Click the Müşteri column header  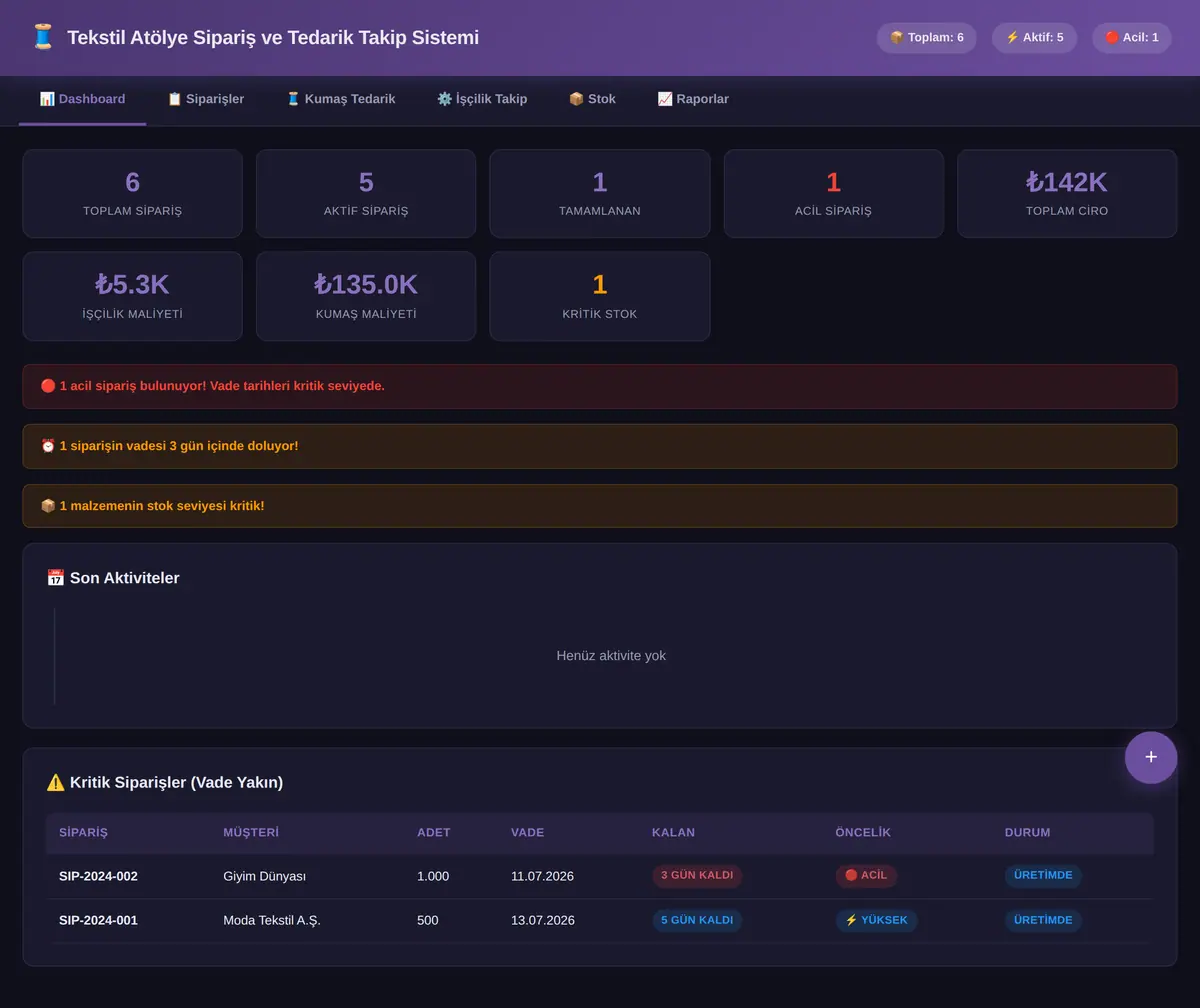(x=251, y=833)
